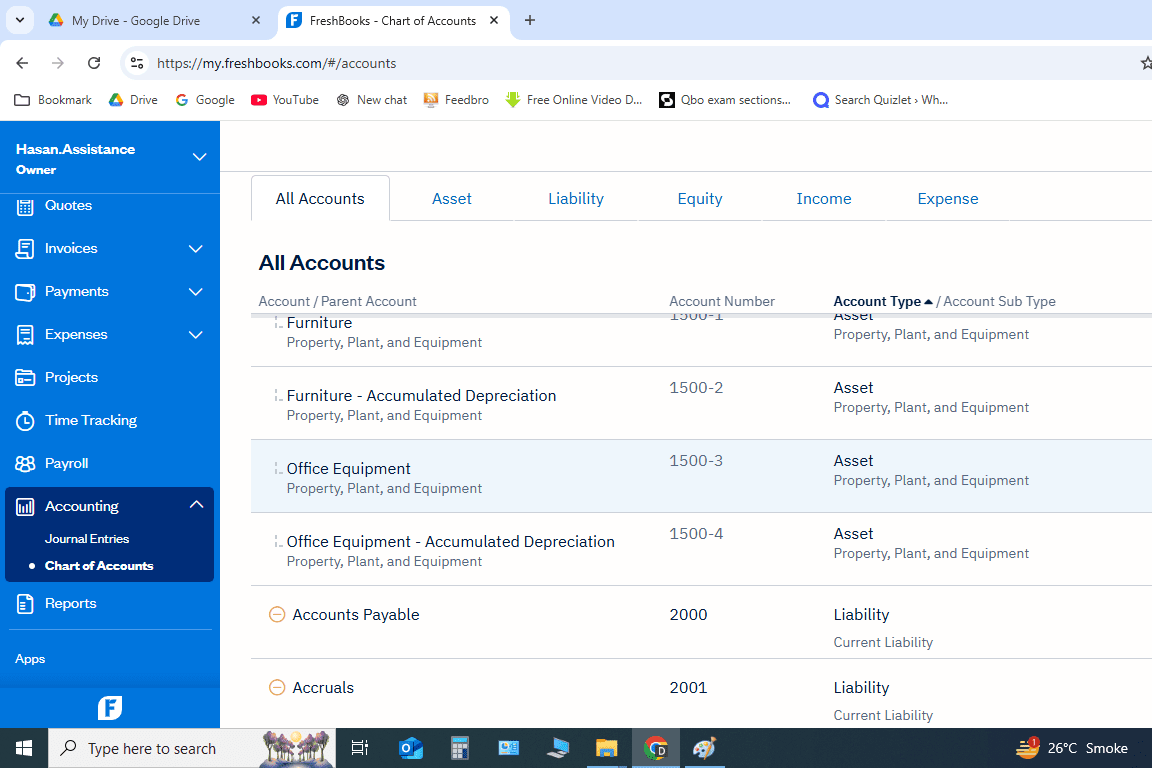Open the Qbo exam sections bookmark

pyautogui.click(x=725, y=100)
